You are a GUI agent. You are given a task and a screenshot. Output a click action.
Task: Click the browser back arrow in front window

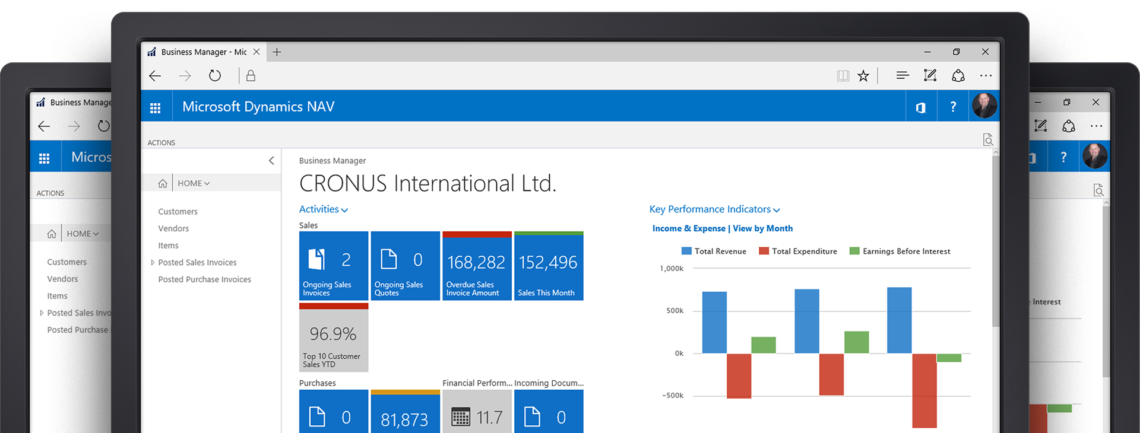point(155,76)
